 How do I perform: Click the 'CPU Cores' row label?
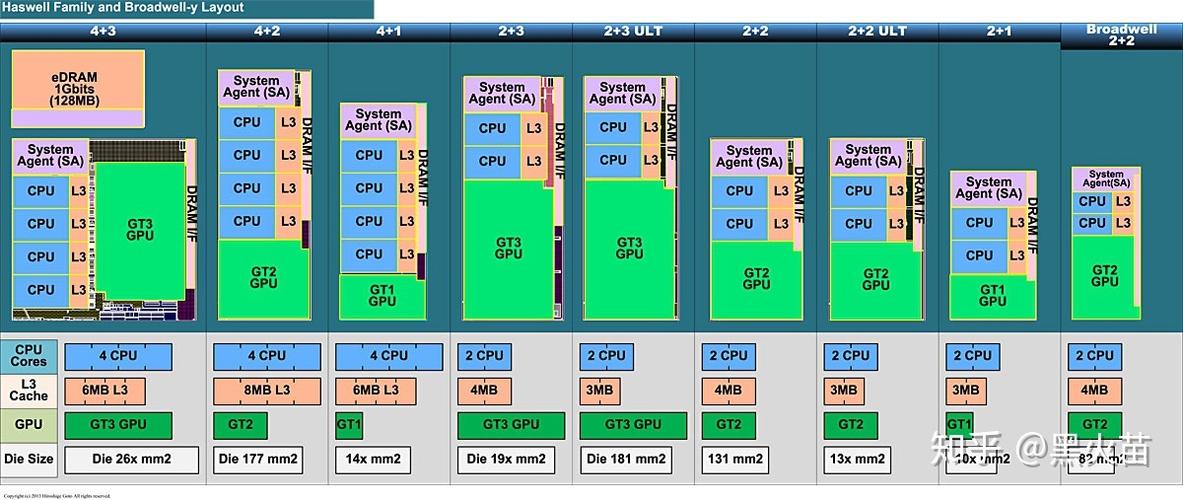(29, 356)
